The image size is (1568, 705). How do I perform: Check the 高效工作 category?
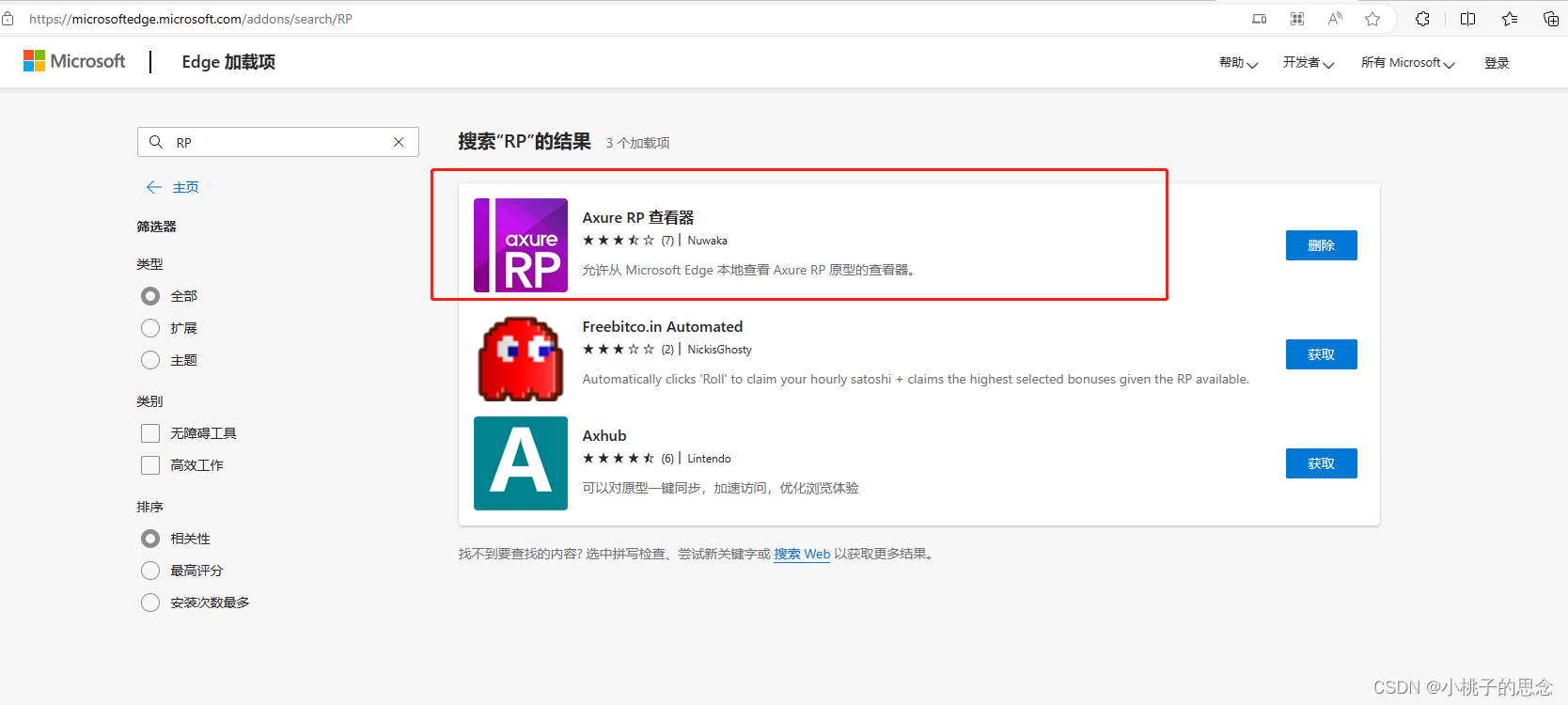(150, 465)
